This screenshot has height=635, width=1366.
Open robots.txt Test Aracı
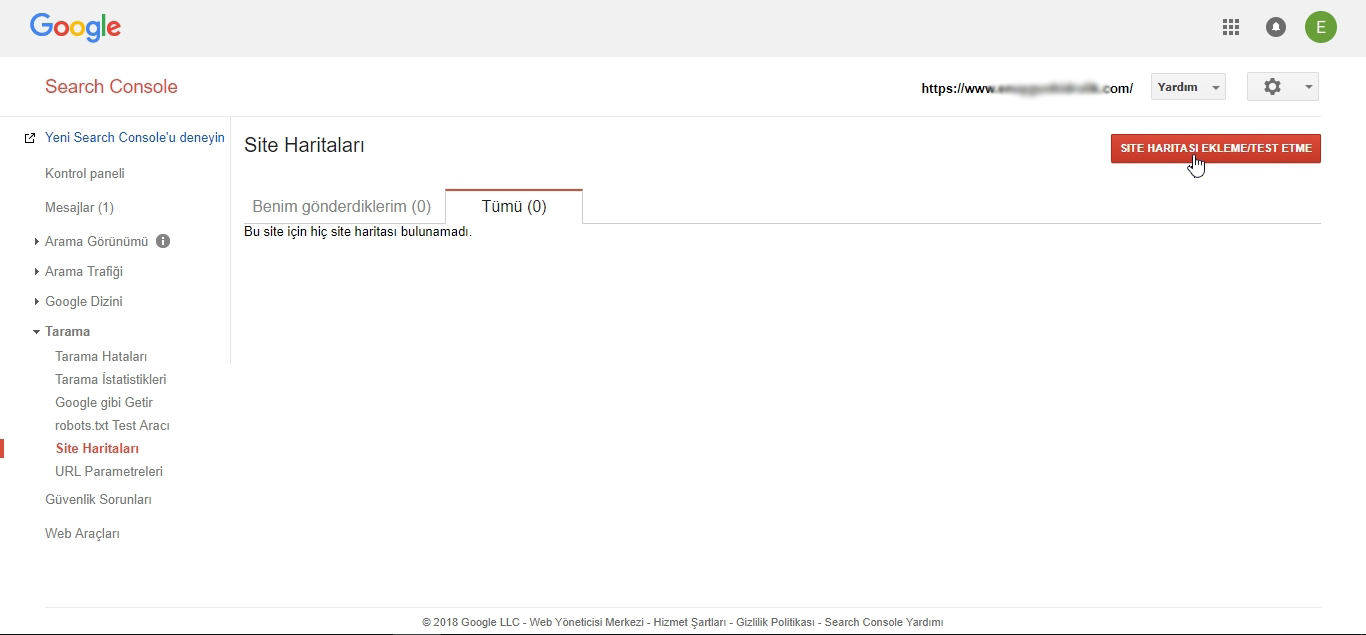coord(112,425)
